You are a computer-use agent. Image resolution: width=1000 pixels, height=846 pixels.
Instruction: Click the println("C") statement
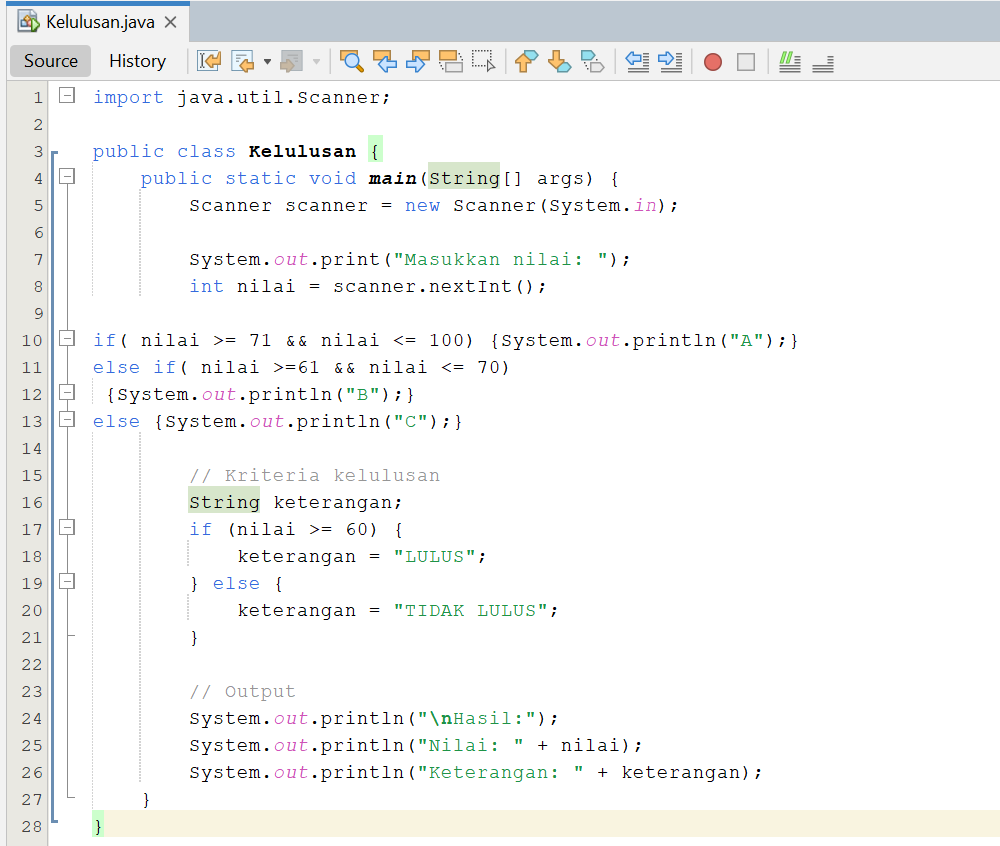308,422
